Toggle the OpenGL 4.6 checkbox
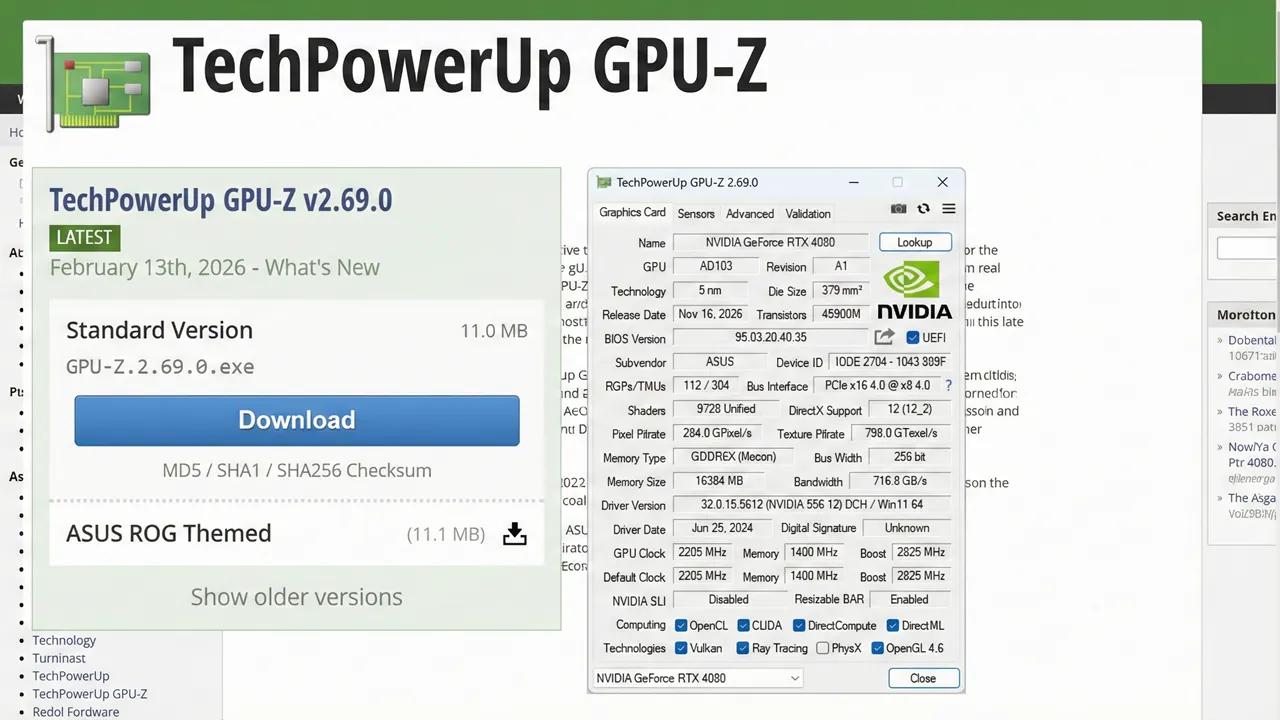 click(x=877, y=648)
